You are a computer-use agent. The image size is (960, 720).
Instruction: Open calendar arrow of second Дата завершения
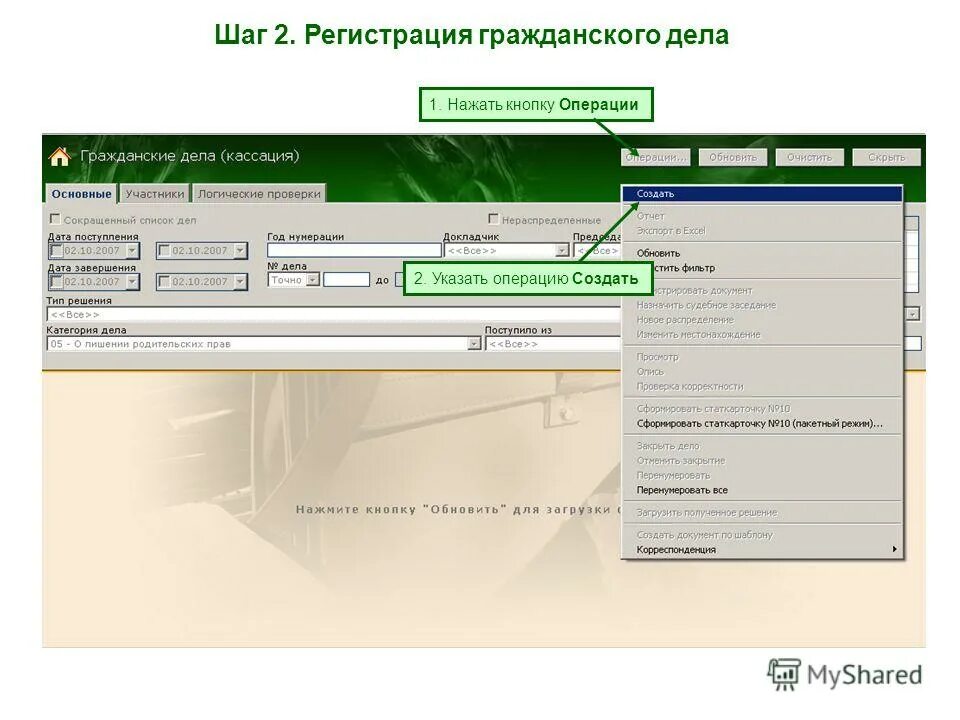pos(240,282)
